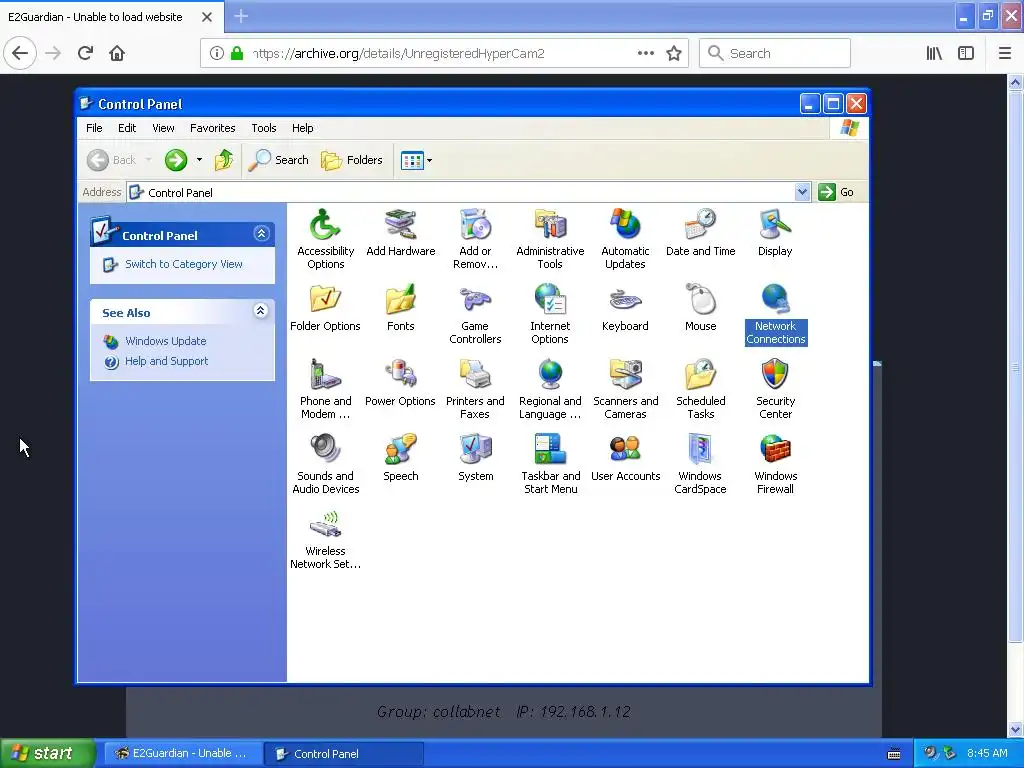Open System properties icon

click(475, 458)
